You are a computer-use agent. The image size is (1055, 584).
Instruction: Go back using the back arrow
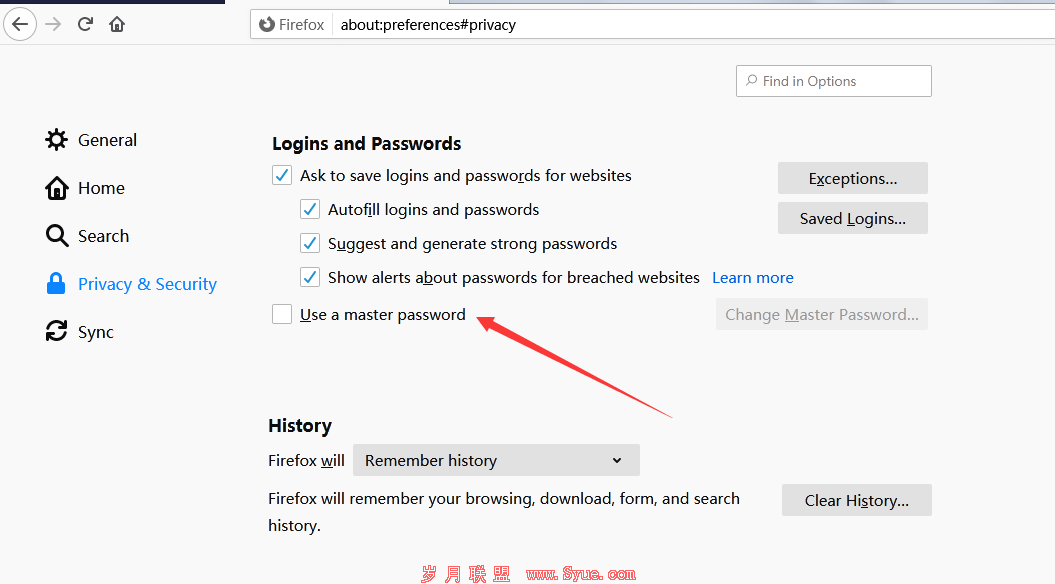(20, 25)
